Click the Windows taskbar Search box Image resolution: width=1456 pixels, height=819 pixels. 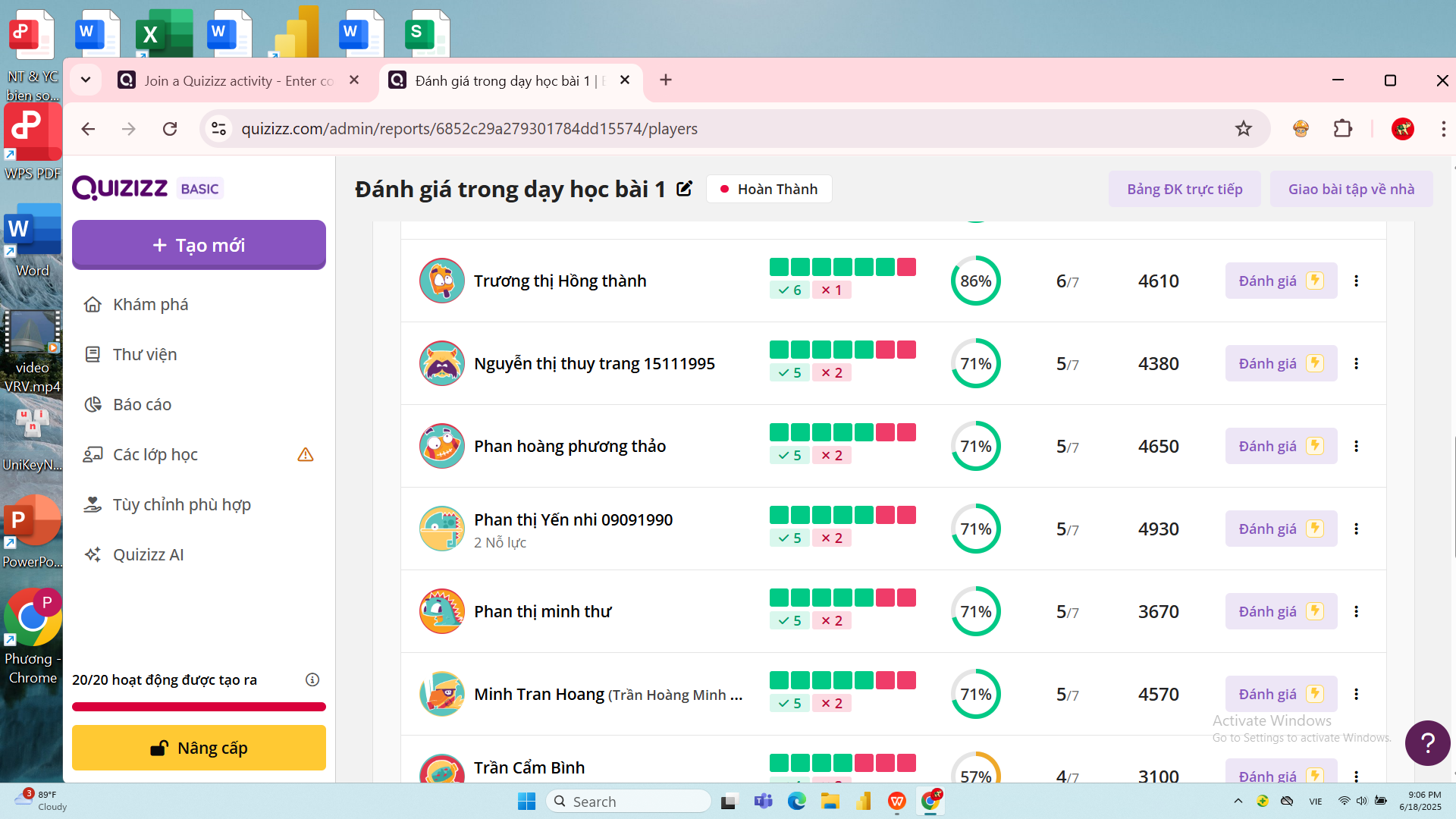pos(629,802)
